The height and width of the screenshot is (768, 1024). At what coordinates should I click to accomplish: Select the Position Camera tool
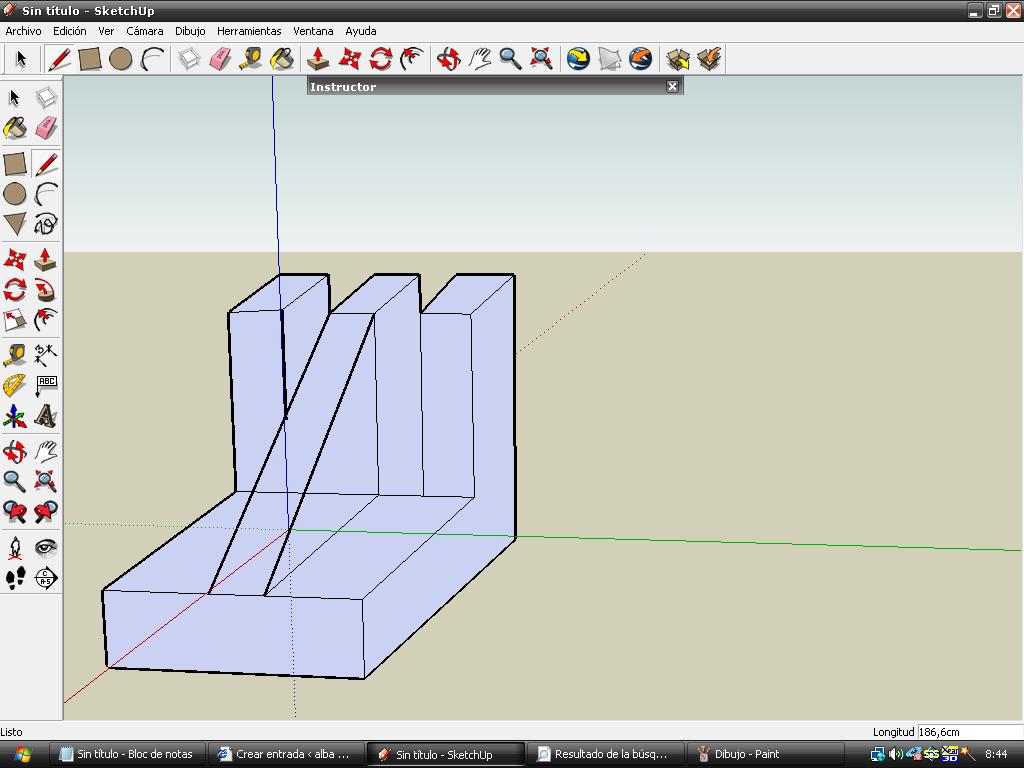pyautogui.click(x=14, y=547)
